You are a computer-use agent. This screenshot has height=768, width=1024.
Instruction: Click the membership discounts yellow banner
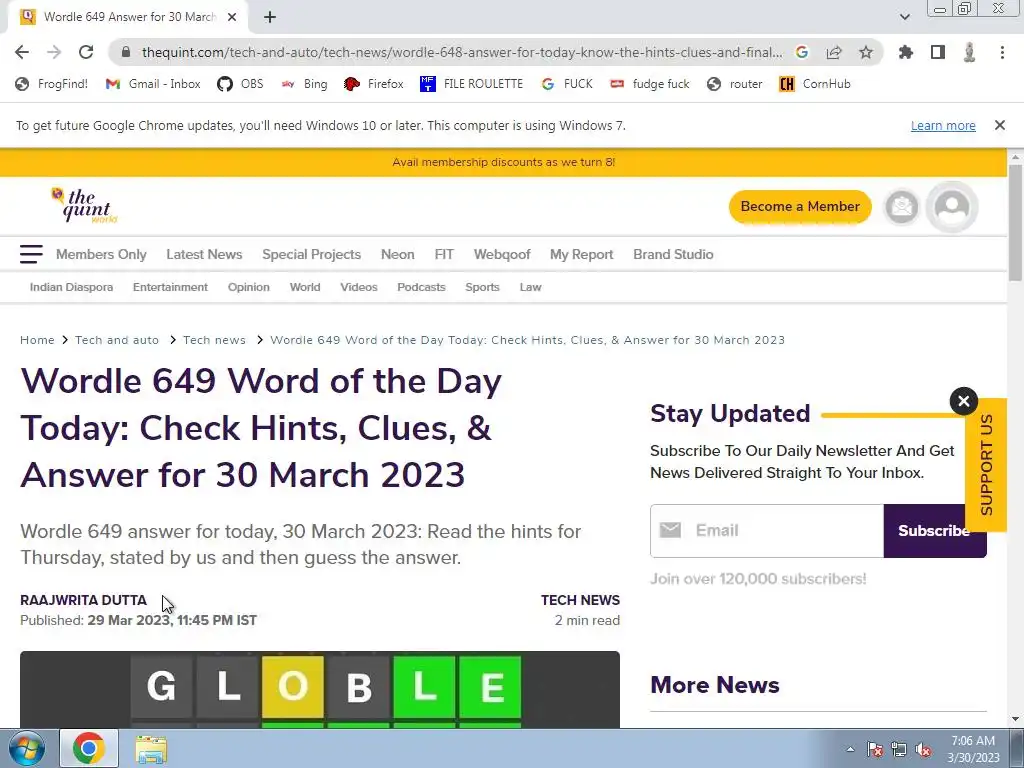point(504,162)
